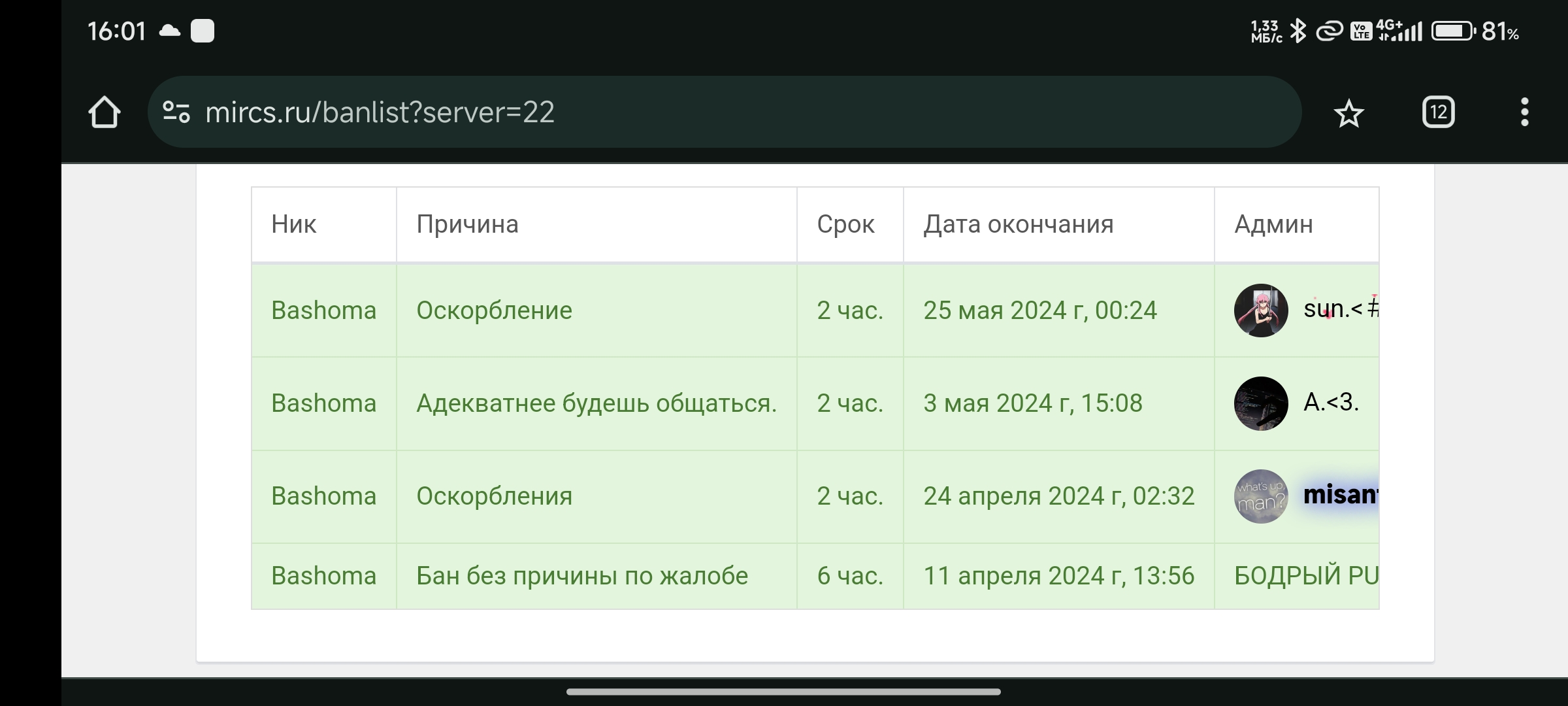Click the Срок column header

845,224
